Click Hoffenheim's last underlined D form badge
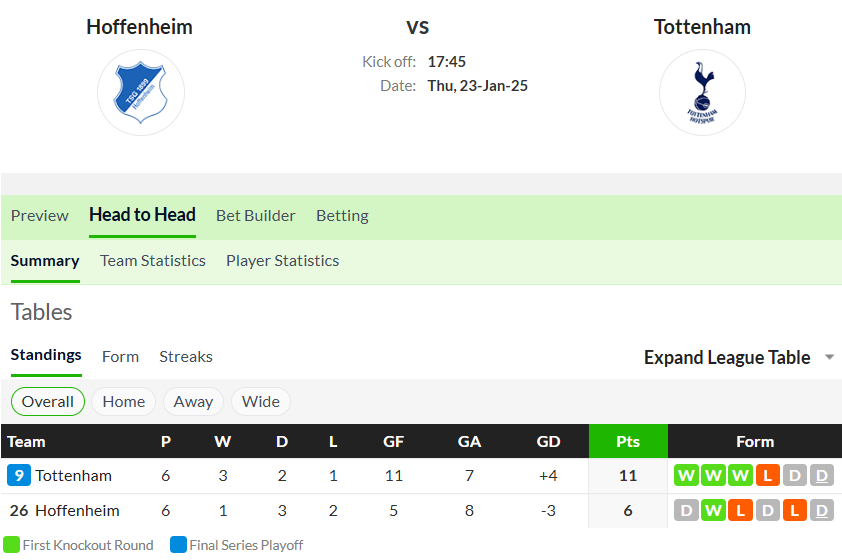842x560 pixels. (822, 510)
